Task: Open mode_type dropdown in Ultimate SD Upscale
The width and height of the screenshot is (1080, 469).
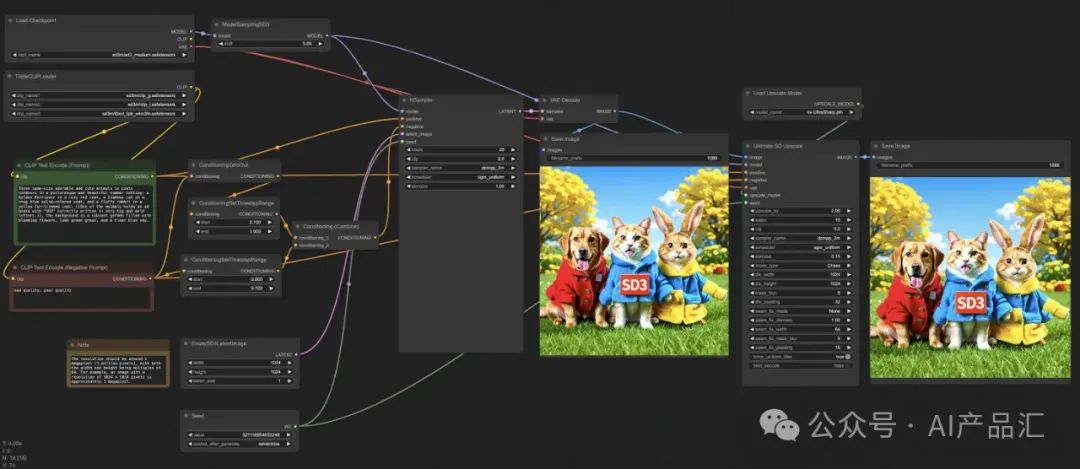Action: pyautogui.click(x=801, y=265)
